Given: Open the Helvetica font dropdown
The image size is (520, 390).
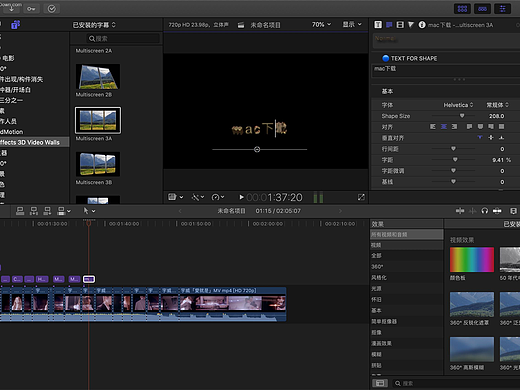Looking at the screenshot, I should tap(458, 105).
